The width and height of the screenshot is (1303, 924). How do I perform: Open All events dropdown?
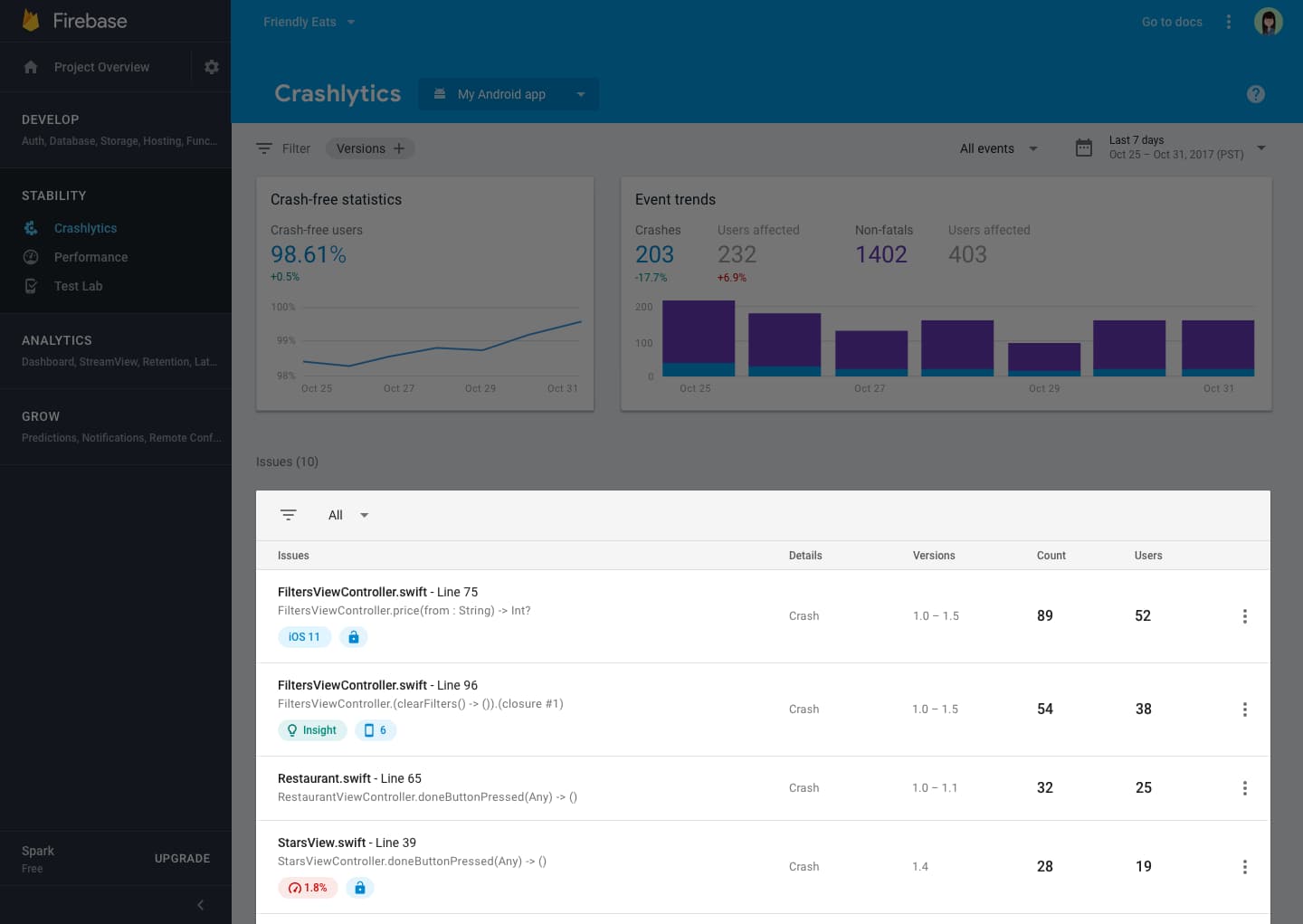coord(999,148)
